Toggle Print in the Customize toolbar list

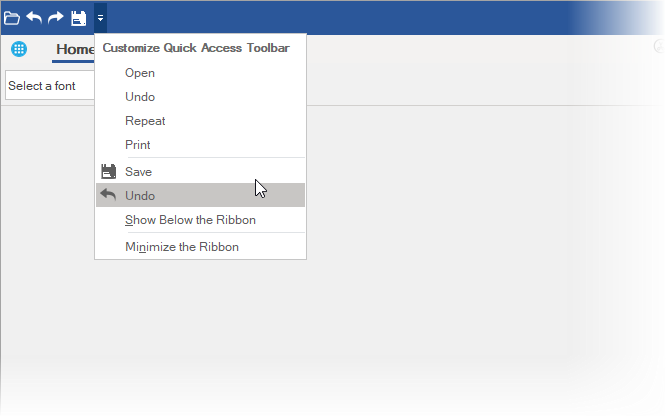click(x=138, y=145)
